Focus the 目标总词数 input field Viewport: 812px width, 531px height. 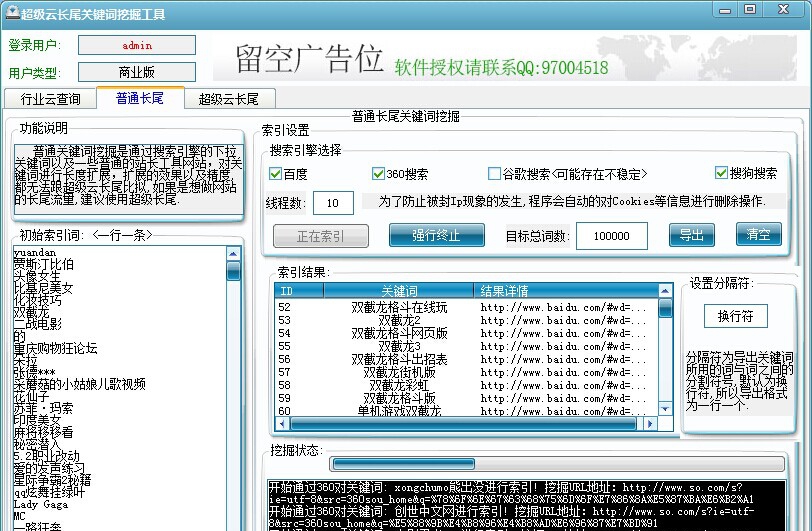click(x=612, y=236)
